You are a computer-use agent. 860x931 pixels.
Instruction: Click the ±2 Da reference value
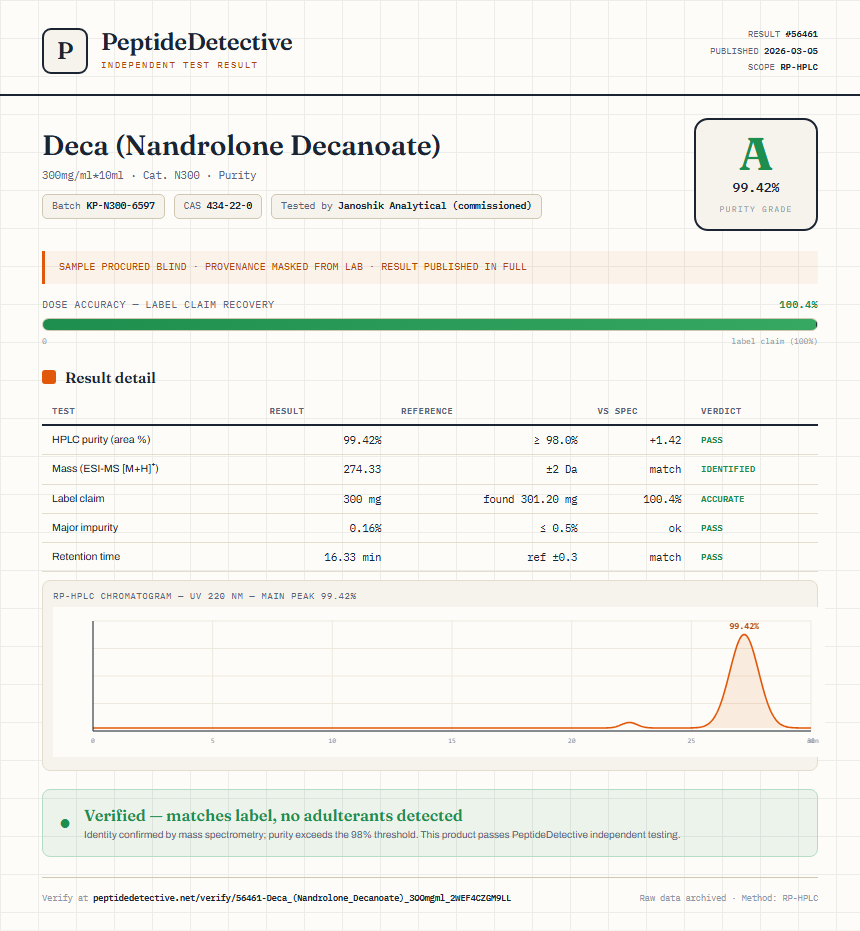(562, 469)
